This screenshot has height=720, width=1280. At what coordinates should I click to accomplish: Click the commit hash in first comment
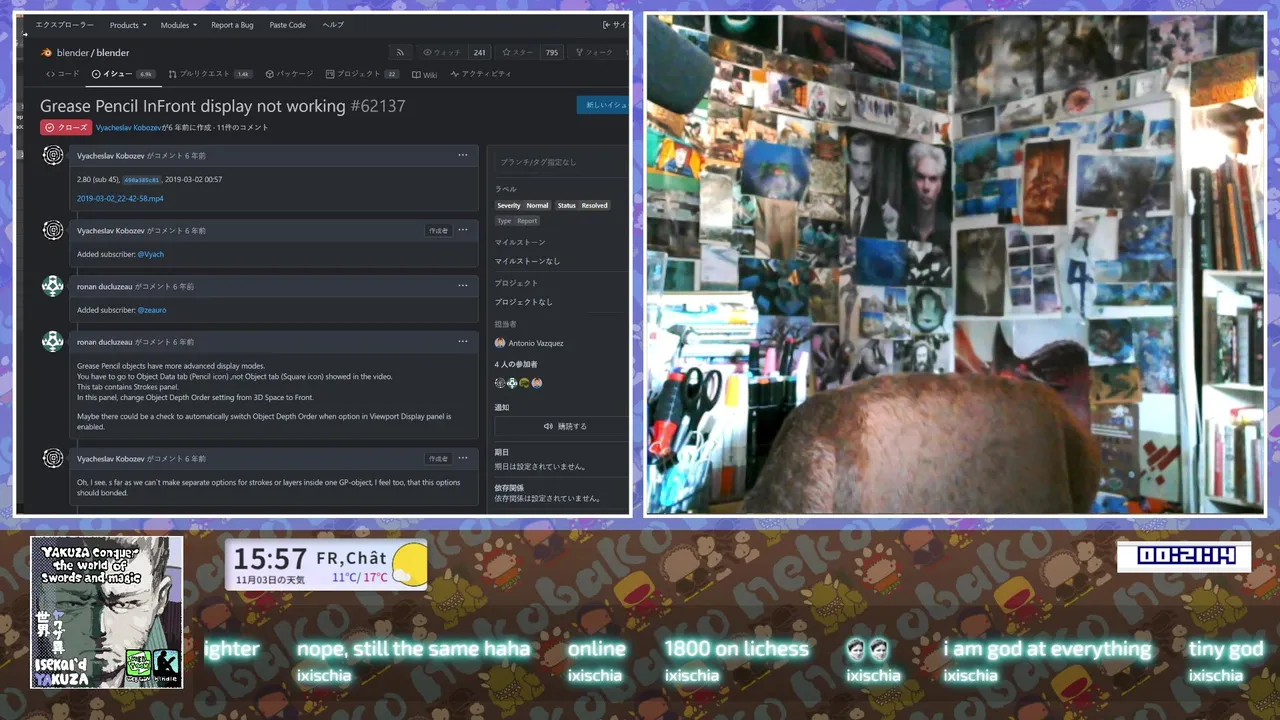(141, 180)
